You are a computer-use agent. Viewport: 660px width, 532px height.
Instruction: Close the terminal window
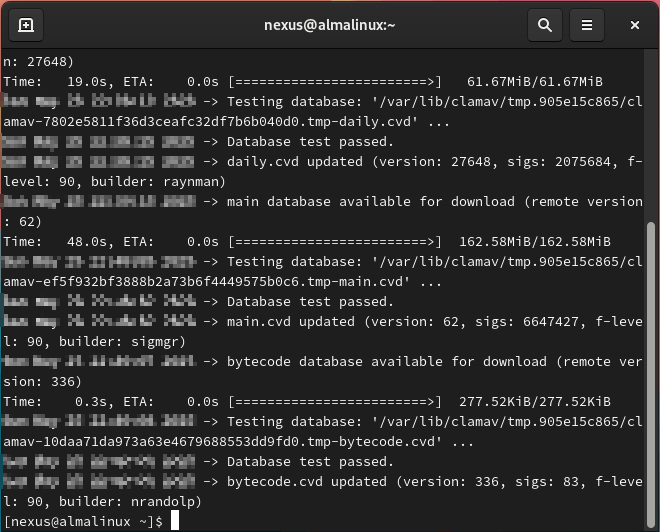click(636, 25)
